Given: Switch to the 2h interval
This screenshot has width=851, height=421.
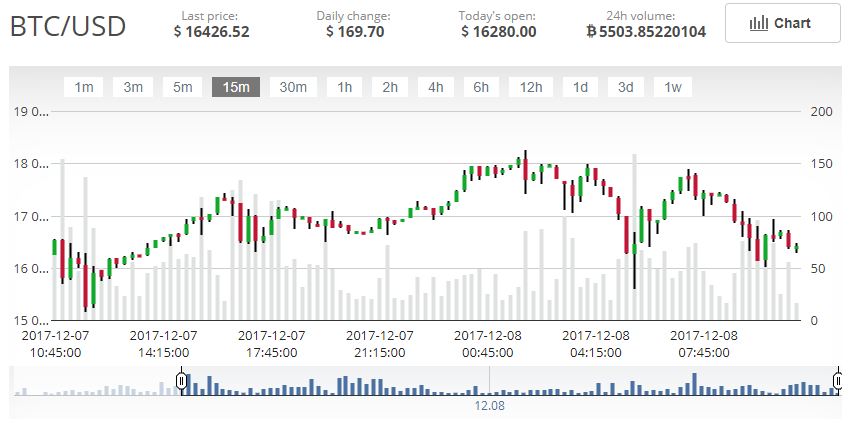Looking at the screenshot, I should coord(390,87).
